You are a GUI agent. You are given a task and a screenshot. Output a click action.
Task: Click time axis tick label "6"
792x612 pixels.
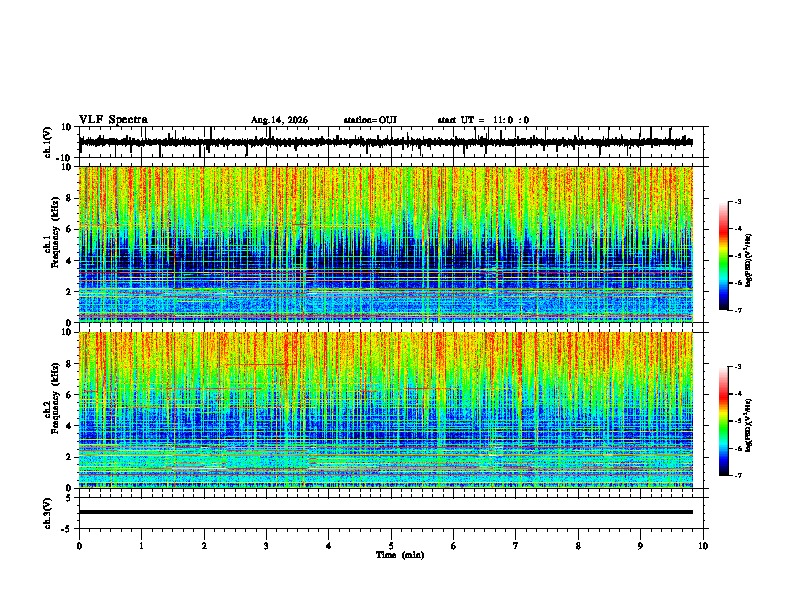point(454,546)
